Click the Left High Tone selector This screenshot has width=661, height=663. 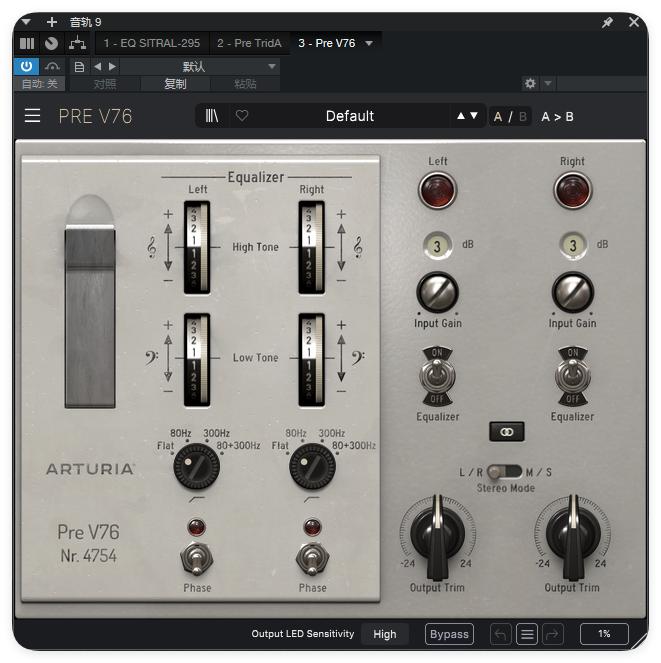[197, 247]
